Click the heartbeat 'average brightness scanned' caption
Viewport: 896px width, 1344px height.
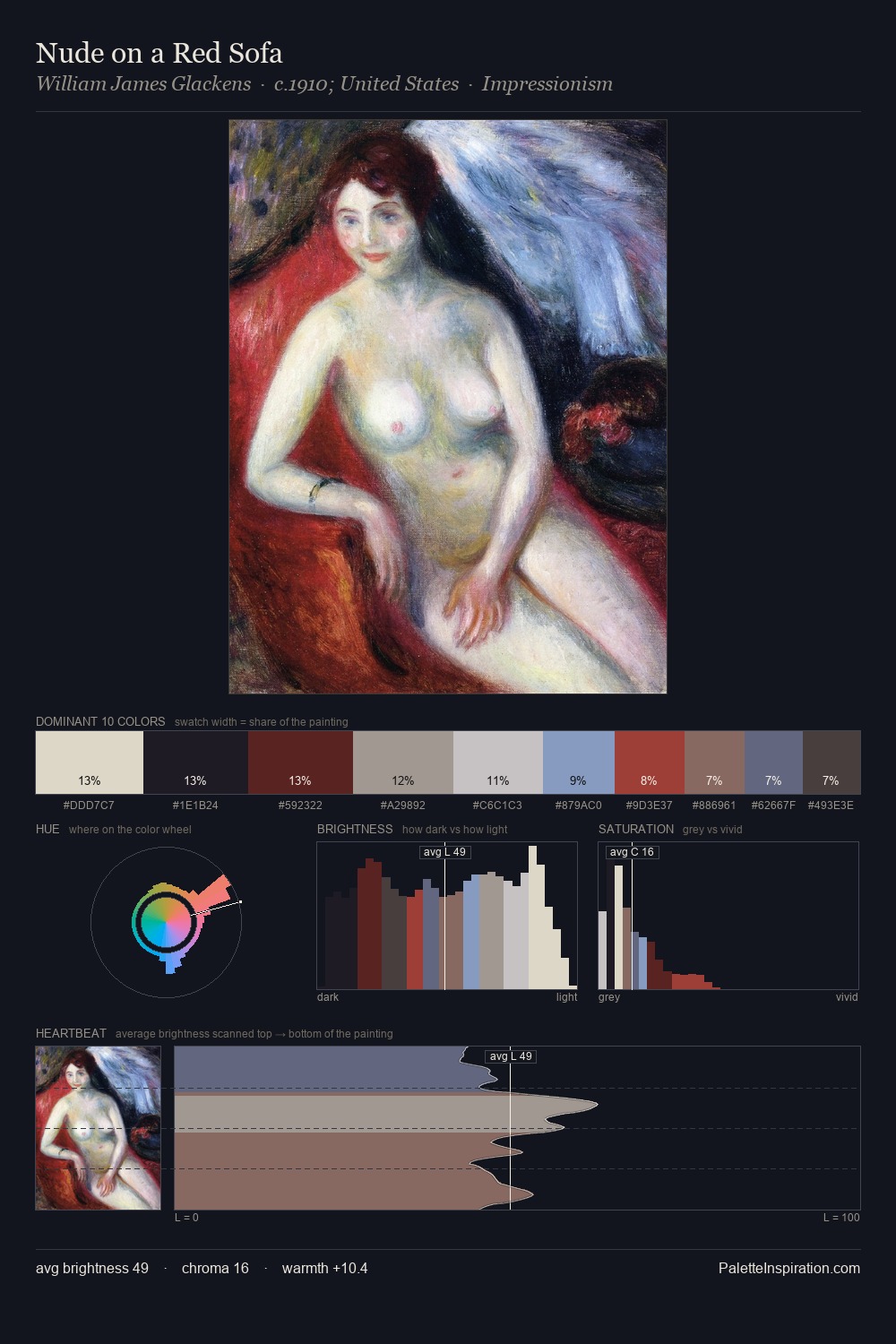tap(254, 1034)
